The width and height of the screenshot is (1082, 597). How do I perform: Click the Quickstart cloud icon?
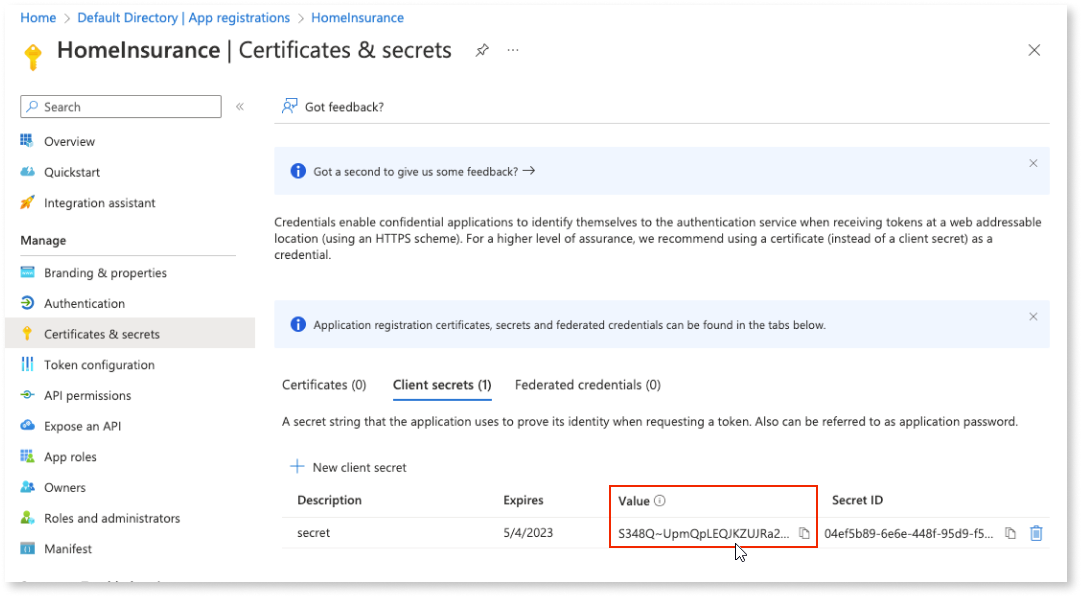(27, 172)
